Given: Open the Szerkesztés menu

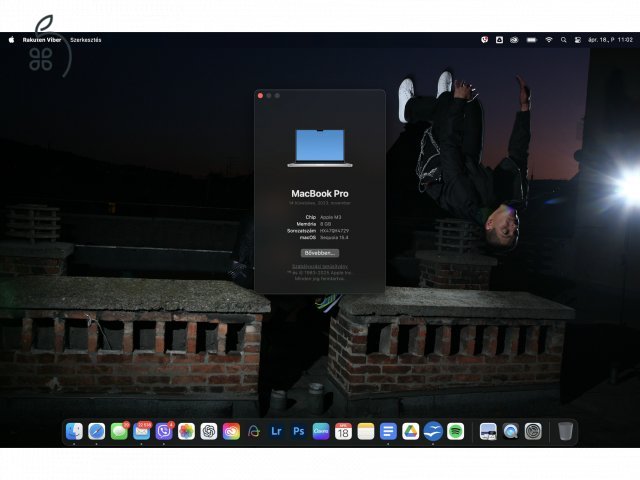Looking at the screenshot, I should (86, 40).
